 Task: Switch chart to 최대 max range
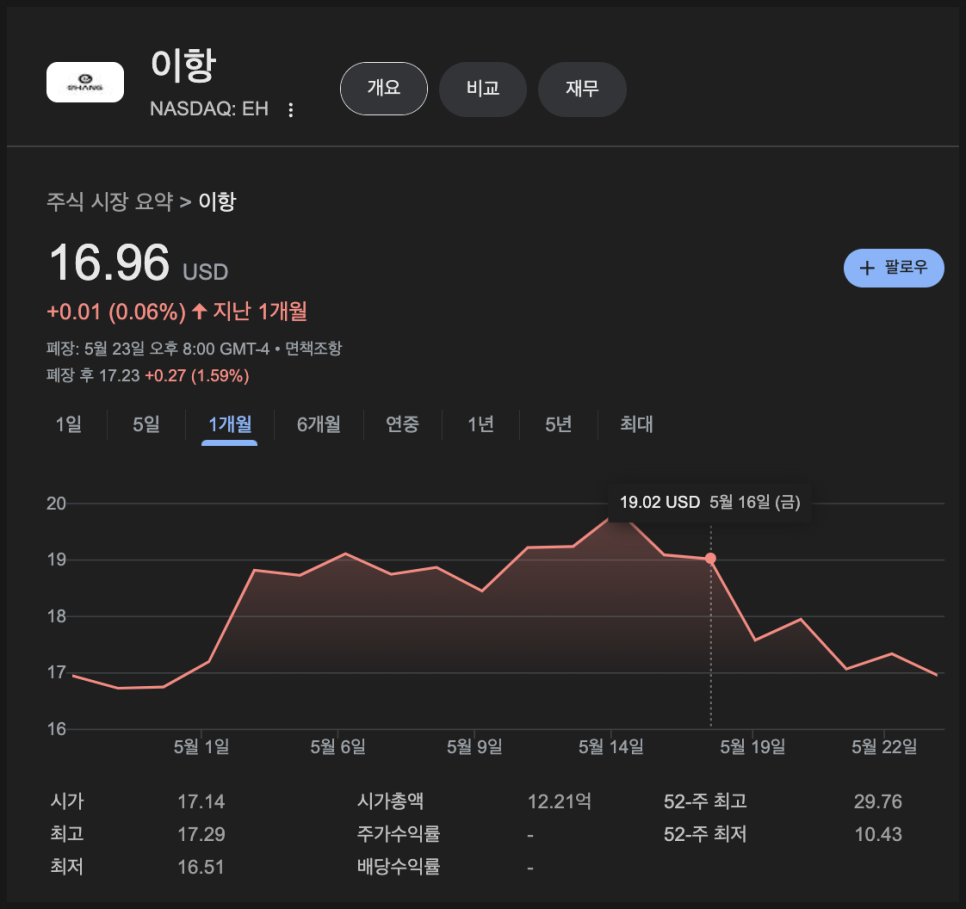click(636, 424)
